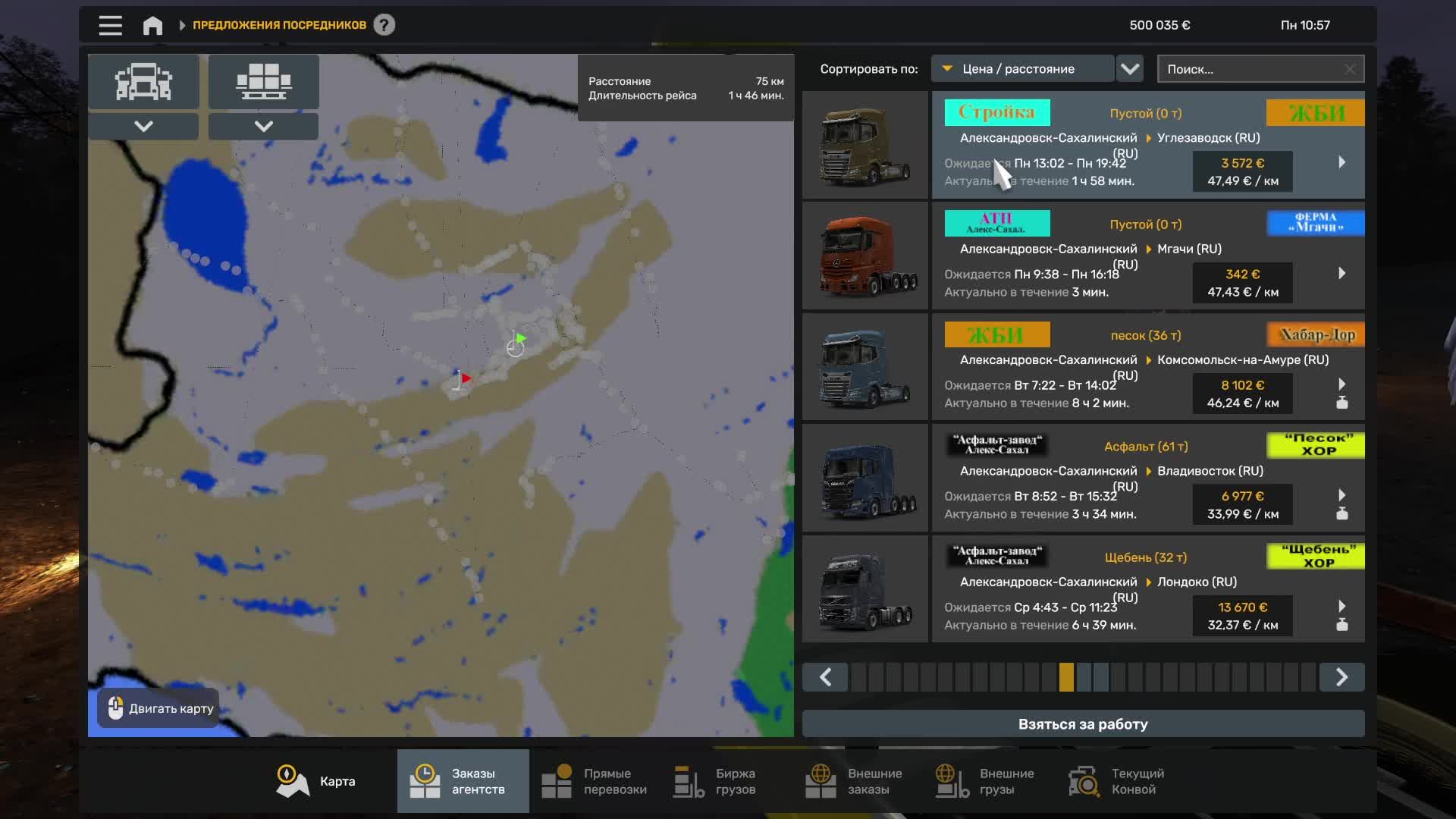The image size is (1456, 819).
Task: Click weight icon on Лондоко job
Action: (1342, 625)
